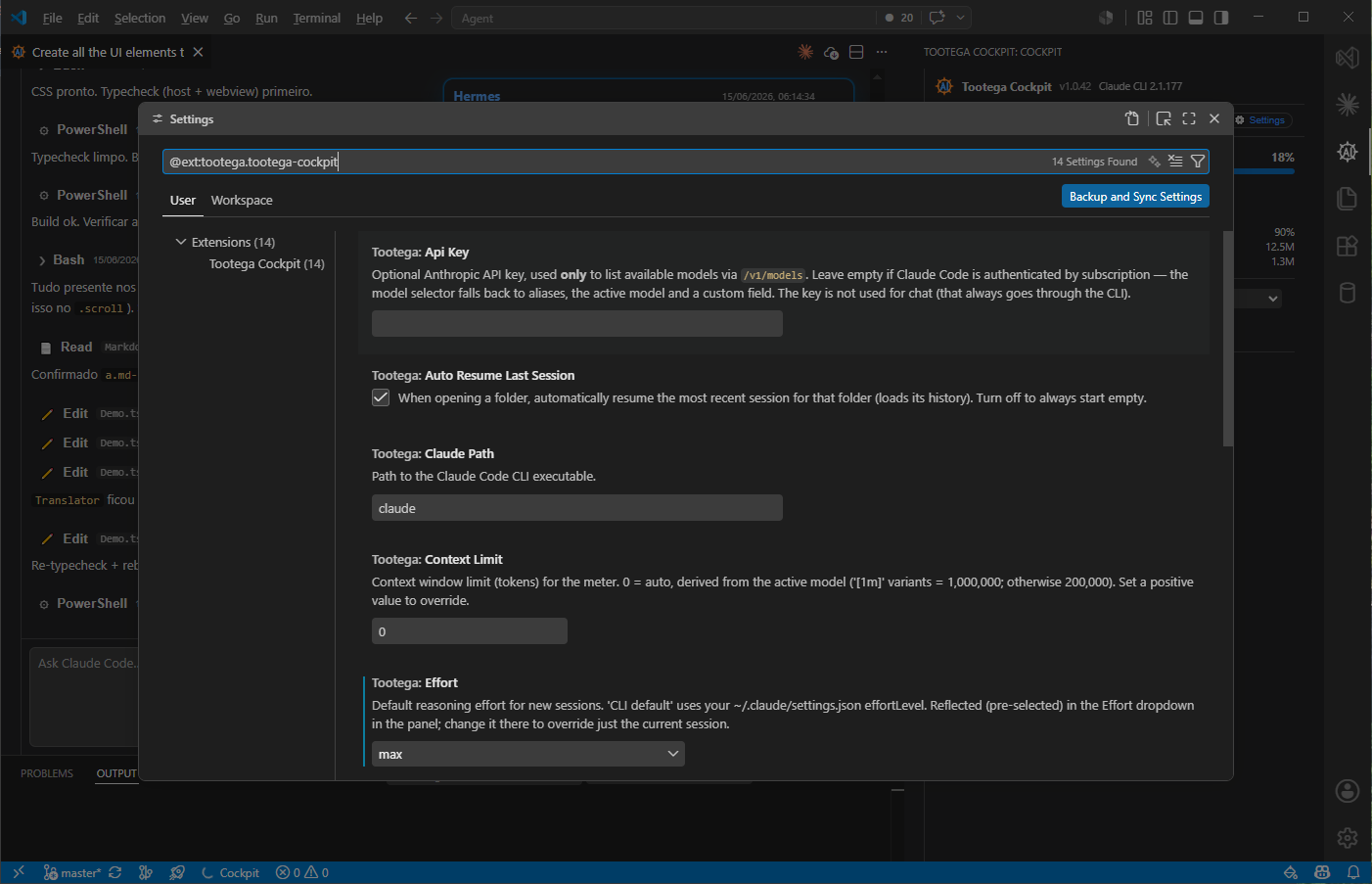The height and width of the screenshot is (884, 1372).
Task: Click the Claude Path input containing claude
Action: 577,508
